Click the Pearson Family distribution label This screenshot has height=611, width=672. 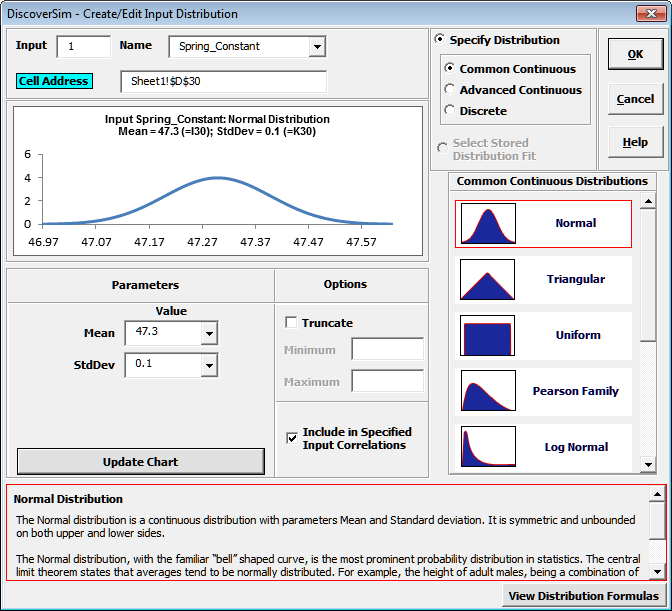pos(576,391)
